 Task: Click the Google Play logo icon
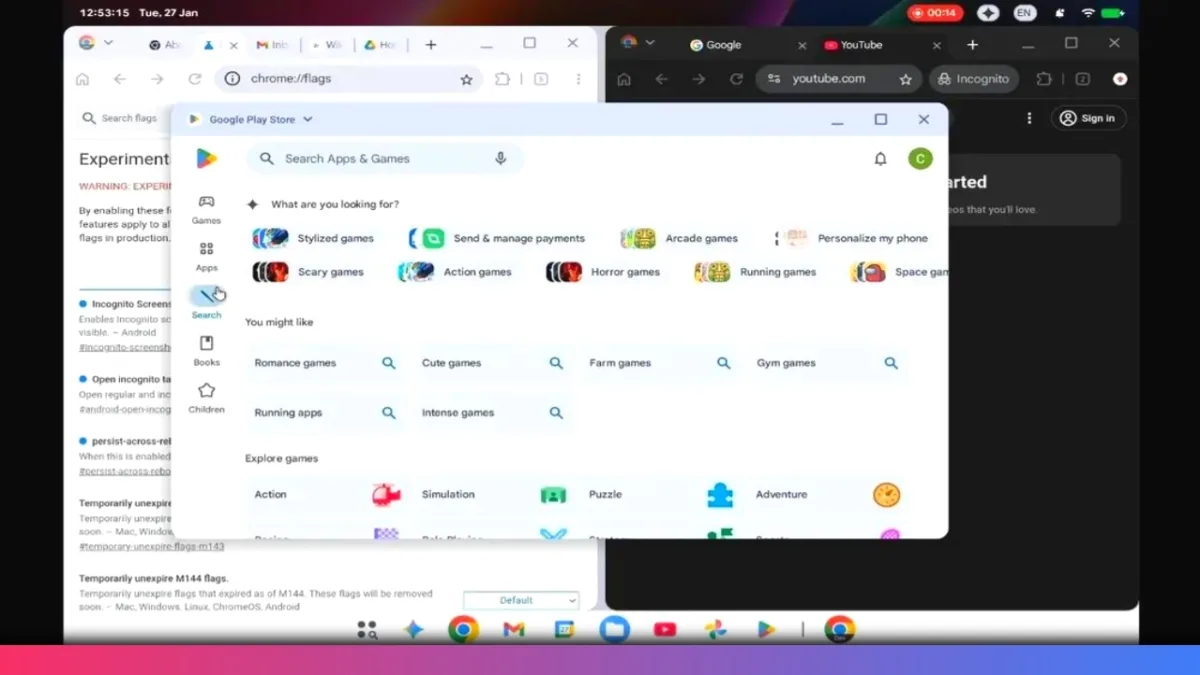(x=206, y=158)
